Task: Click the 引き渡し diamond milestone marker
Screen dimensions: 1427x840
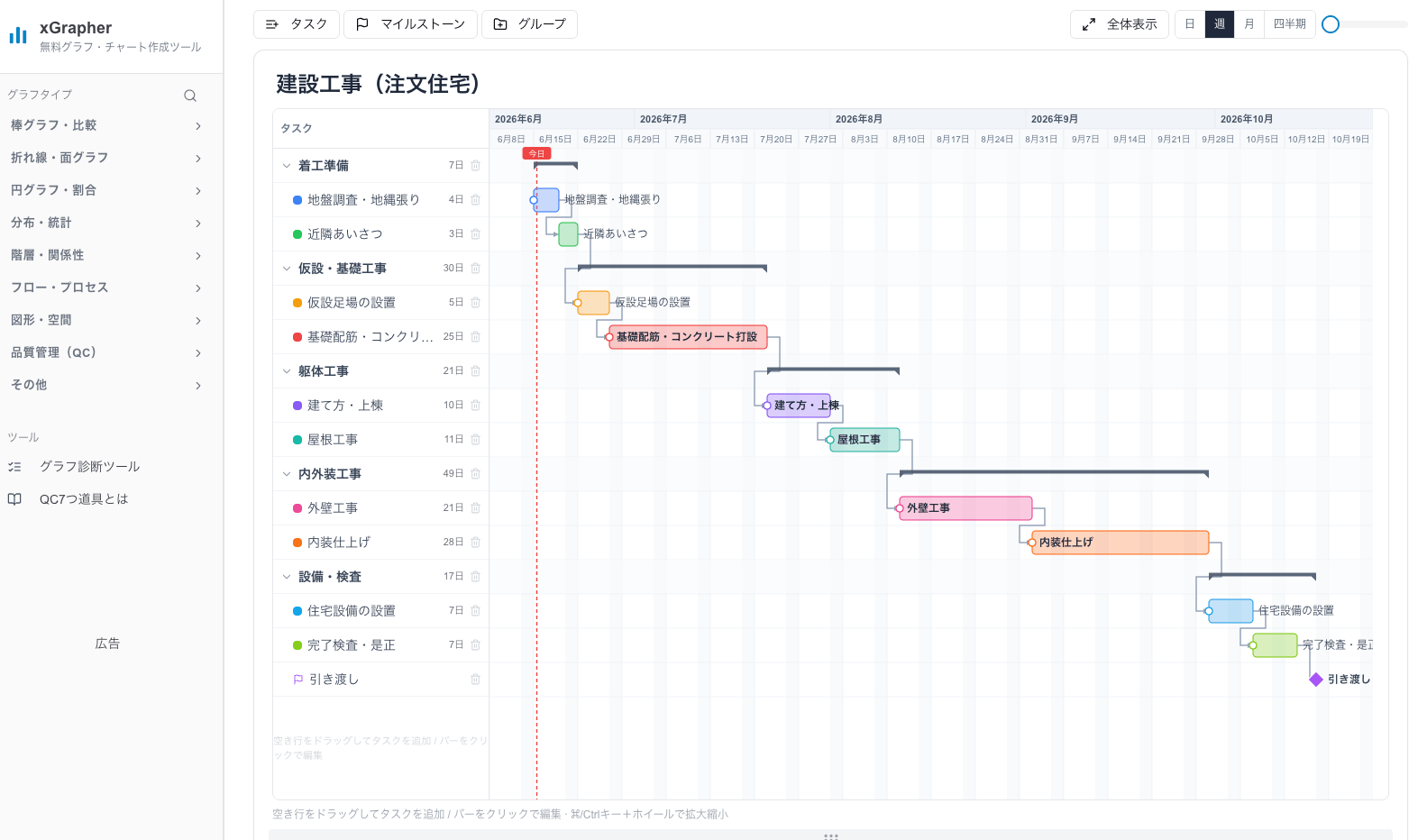Action: [x=1316, y=680]
